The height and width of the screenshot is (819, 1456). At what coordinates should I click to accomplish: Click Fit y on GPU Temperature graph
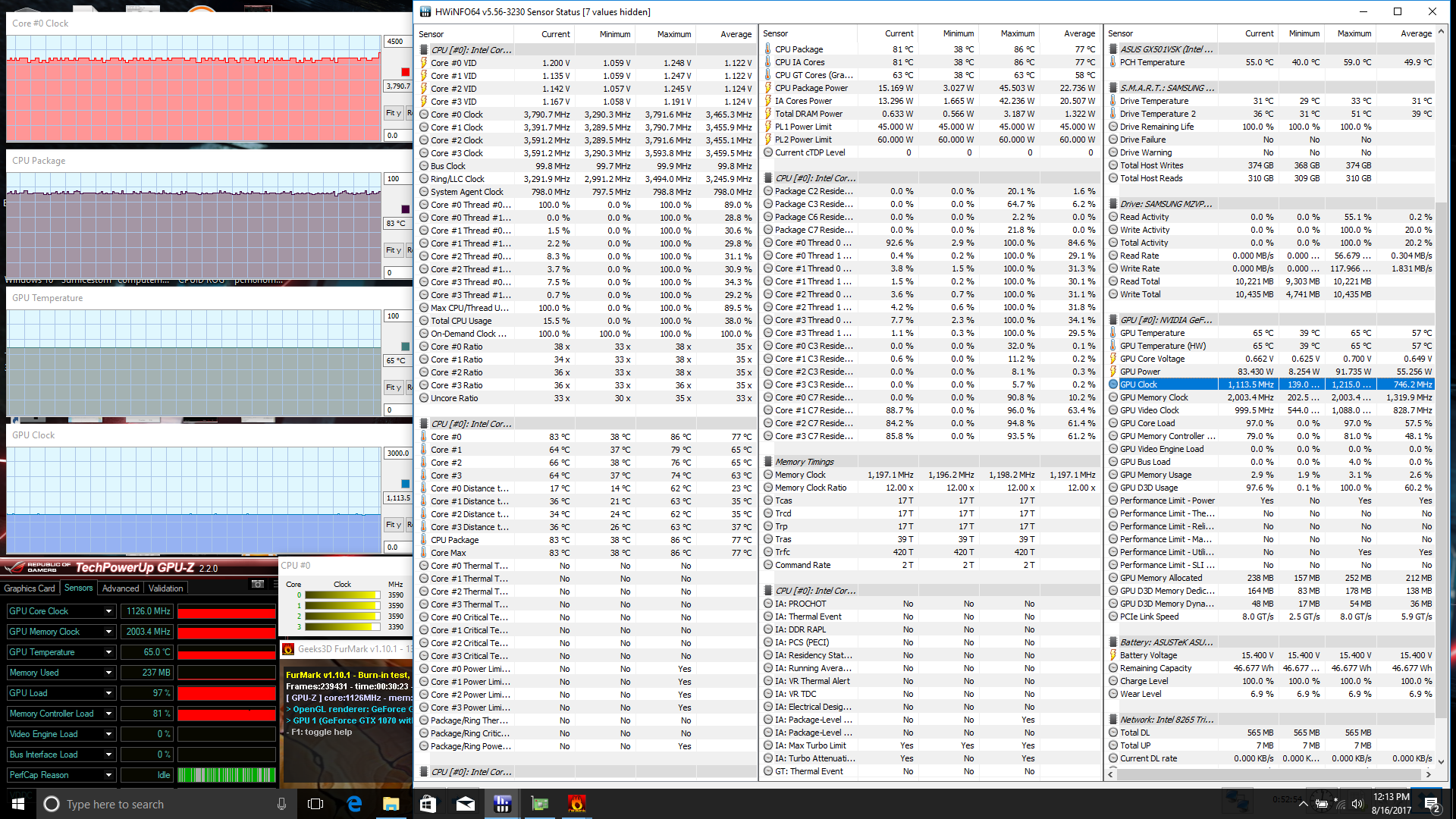(x=394, y=388)
